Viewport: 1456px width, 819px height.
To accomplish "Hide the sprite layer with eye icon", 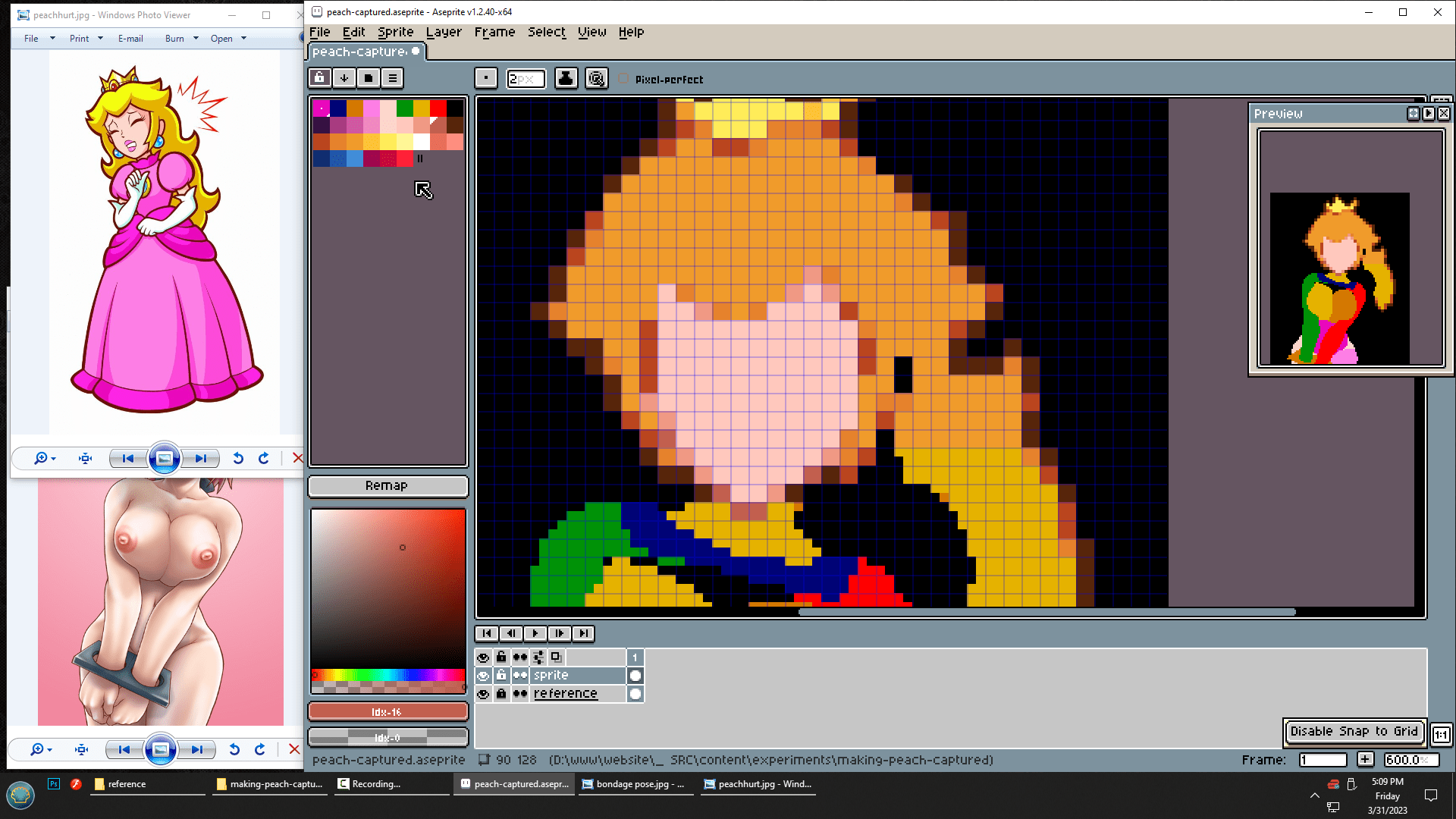I will click(x=483, y=676).
